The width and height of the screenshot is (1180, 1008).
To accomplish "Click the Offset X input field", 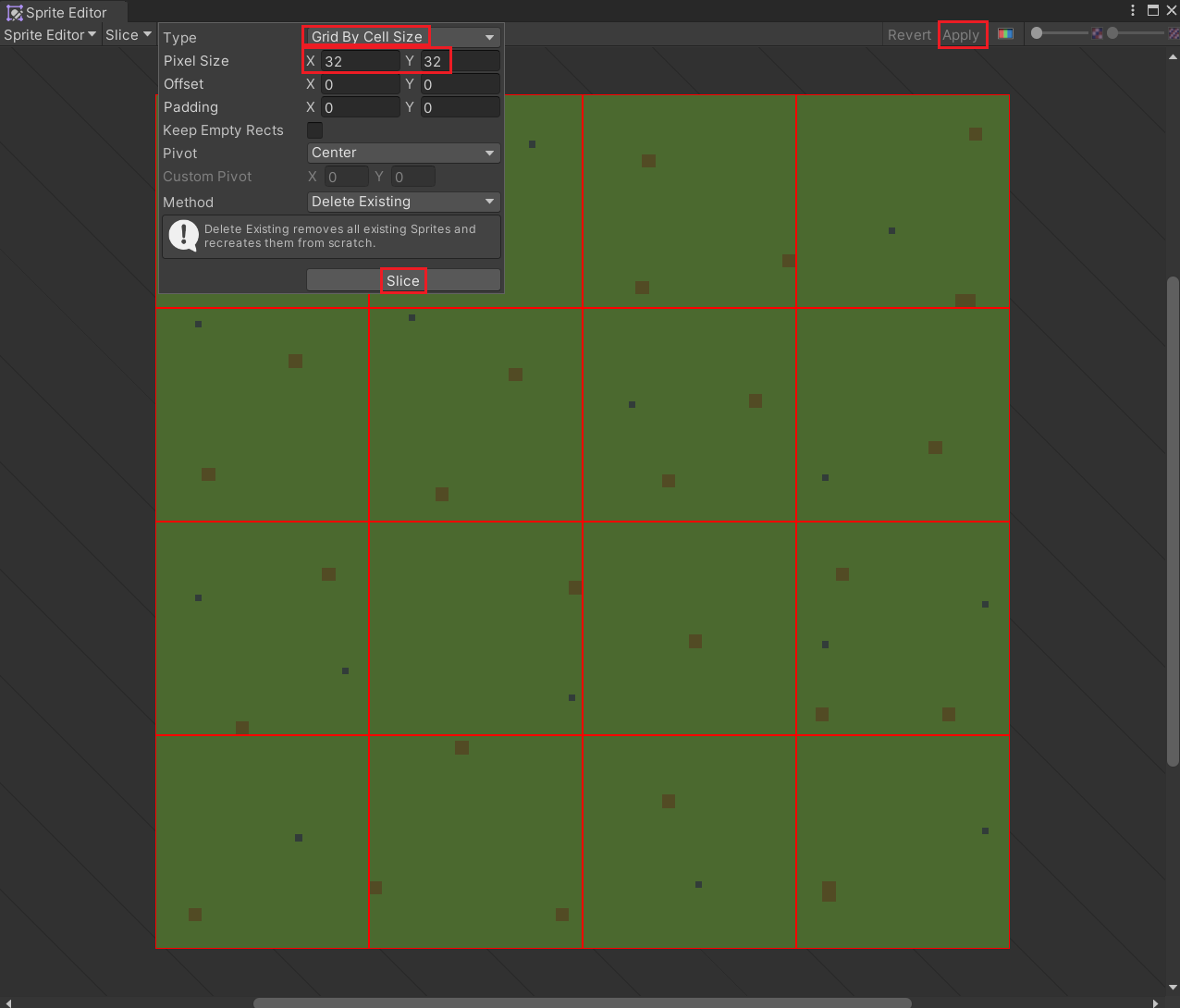I will coord(361,84).
